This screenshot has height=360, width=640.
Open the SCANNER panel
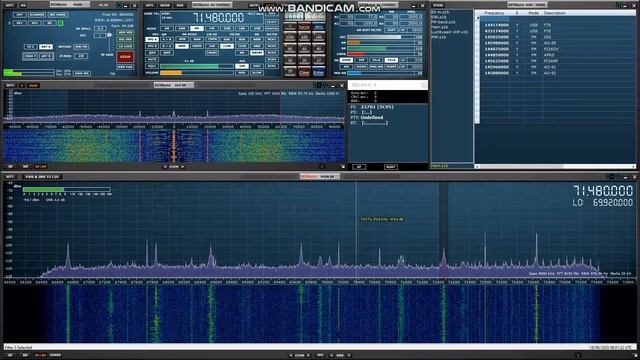pyautogui.click(x=37, y=15)
